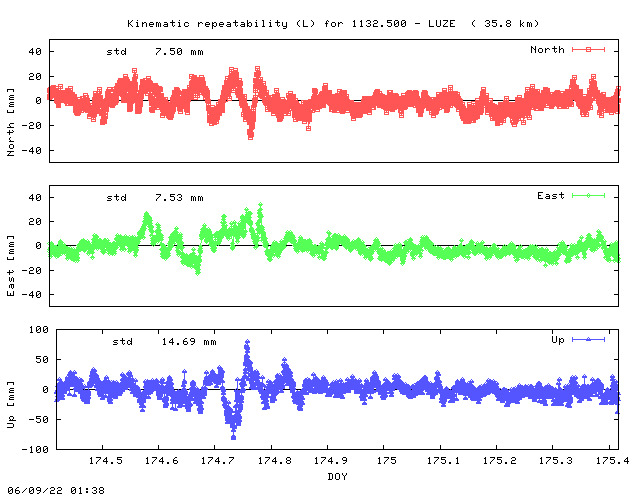The width and height of the screenshot is (640, 496).
Task: Click the 'std 7.53 mm' value in East plot
Action: click(155, 198)
